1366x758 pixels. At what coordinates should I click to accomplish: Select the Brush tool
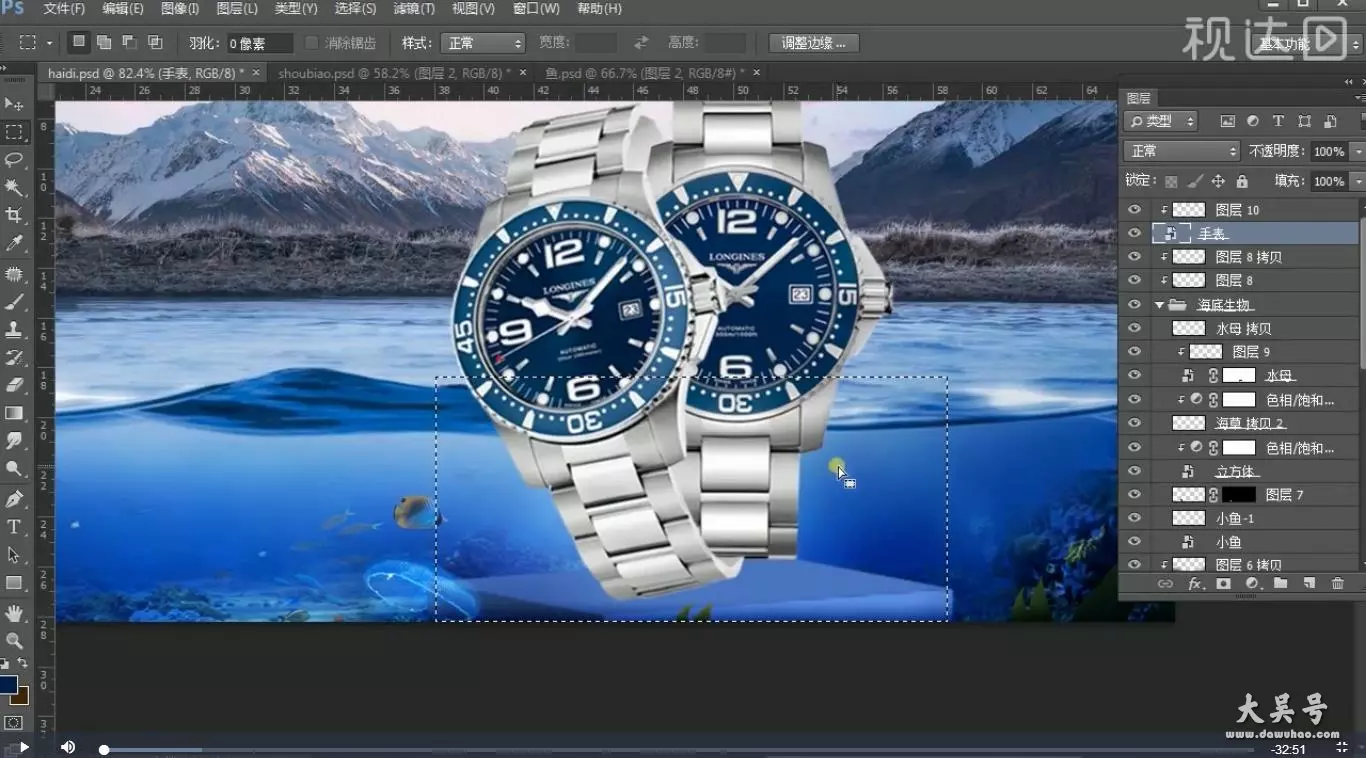click(x=14, y=302)
